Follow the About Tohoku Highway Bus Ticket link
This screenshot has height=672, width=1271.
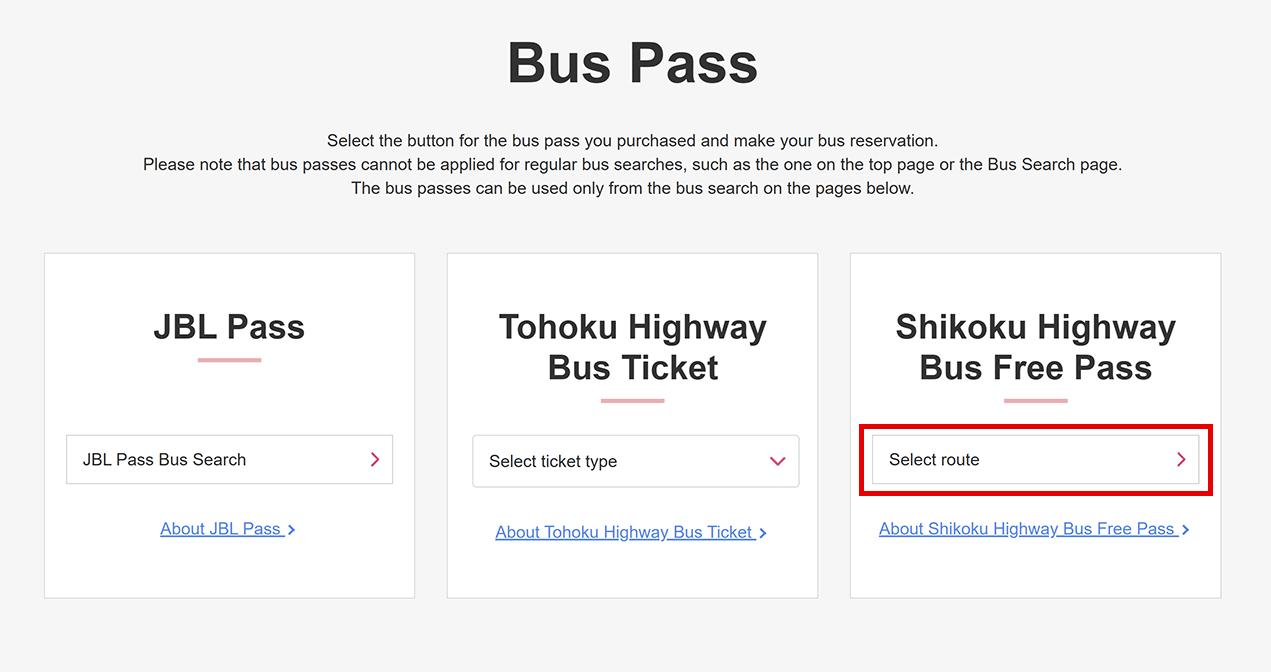click(x=624, y=532)
